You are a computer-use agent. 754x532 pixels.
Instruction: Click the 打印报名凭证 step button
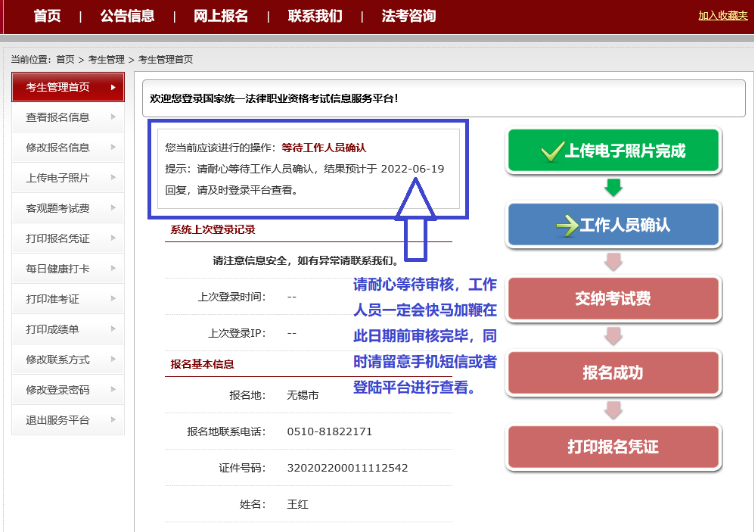[x=613, y=447]
